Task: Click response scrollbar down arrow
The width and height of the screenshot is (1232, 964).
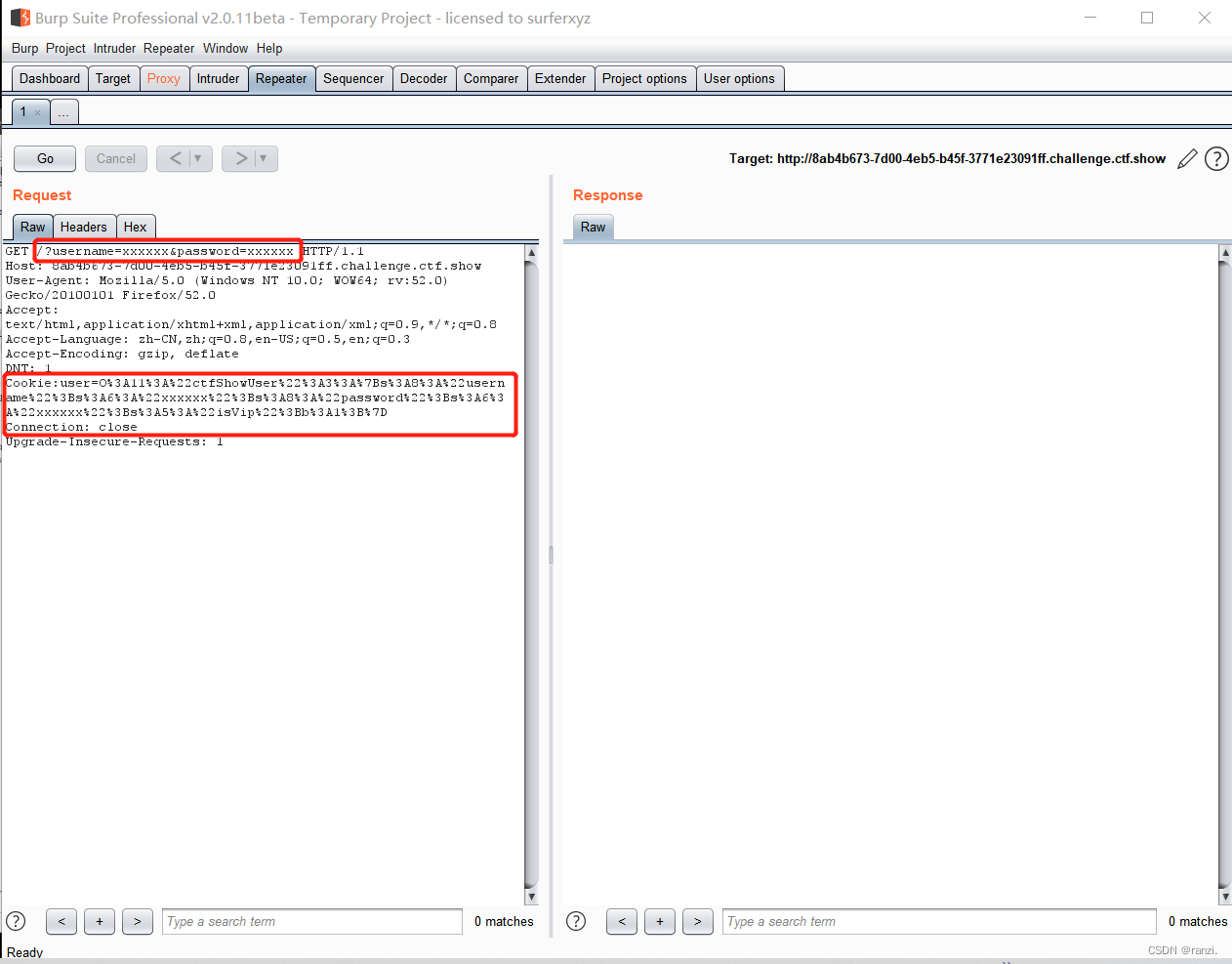Action: [x=1225, y=897]
